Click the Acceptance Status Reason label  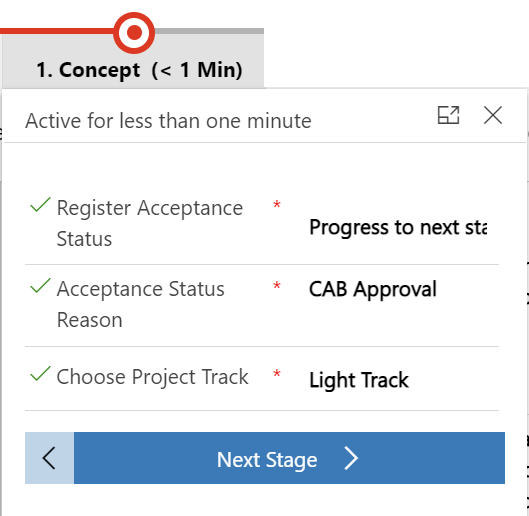(140, 304)
